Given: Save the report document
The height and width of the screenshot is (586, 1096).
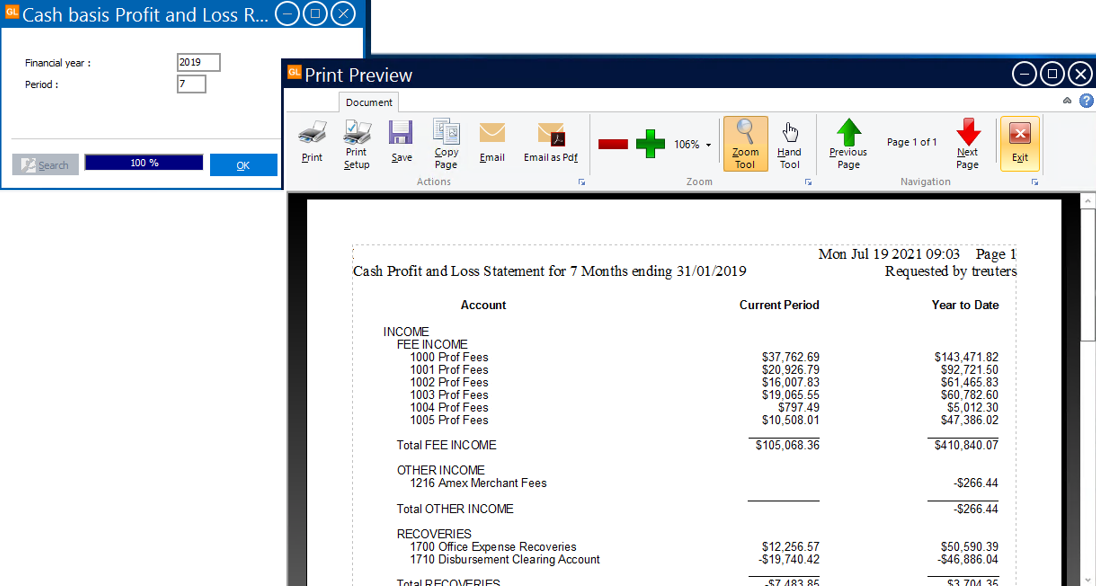Looking at the screenshot, I should [401, 143].
